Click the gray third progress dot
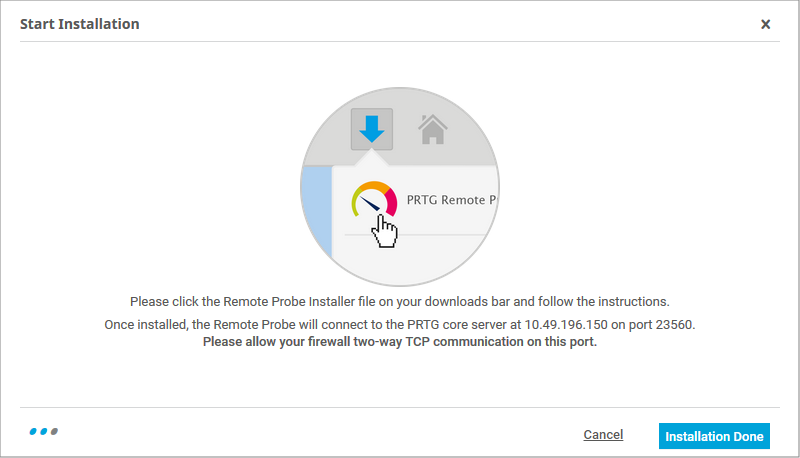800x458 pixels. click(54, 432)
